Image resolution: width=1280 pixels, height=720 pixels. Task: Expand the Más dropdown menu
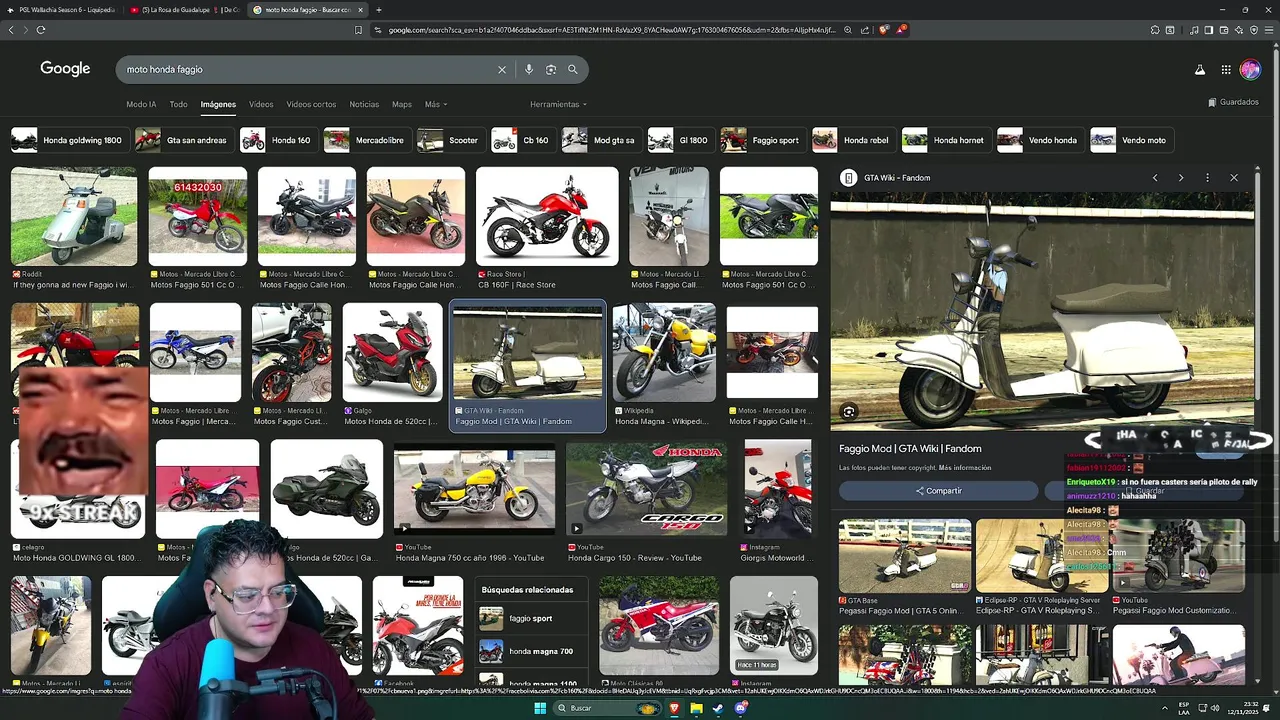pos(436,104)
